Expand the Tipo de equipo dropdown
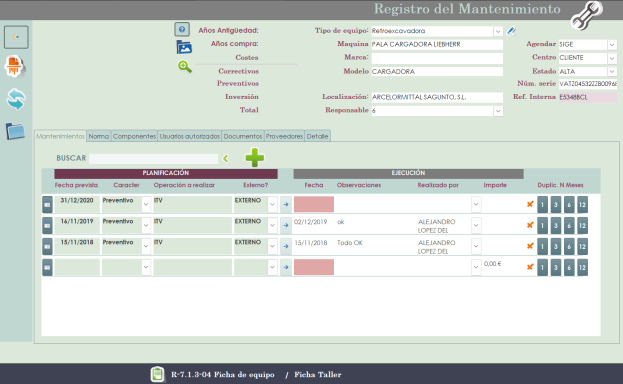The image size is (623, 384). click(498, 31)
